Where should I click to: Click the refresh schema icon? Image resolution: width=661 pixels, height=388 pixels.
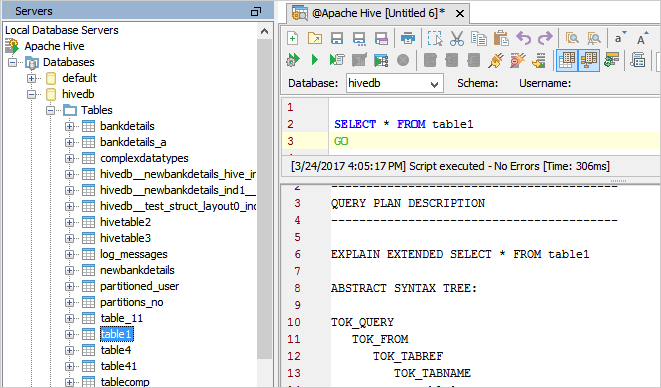(611, 60)
